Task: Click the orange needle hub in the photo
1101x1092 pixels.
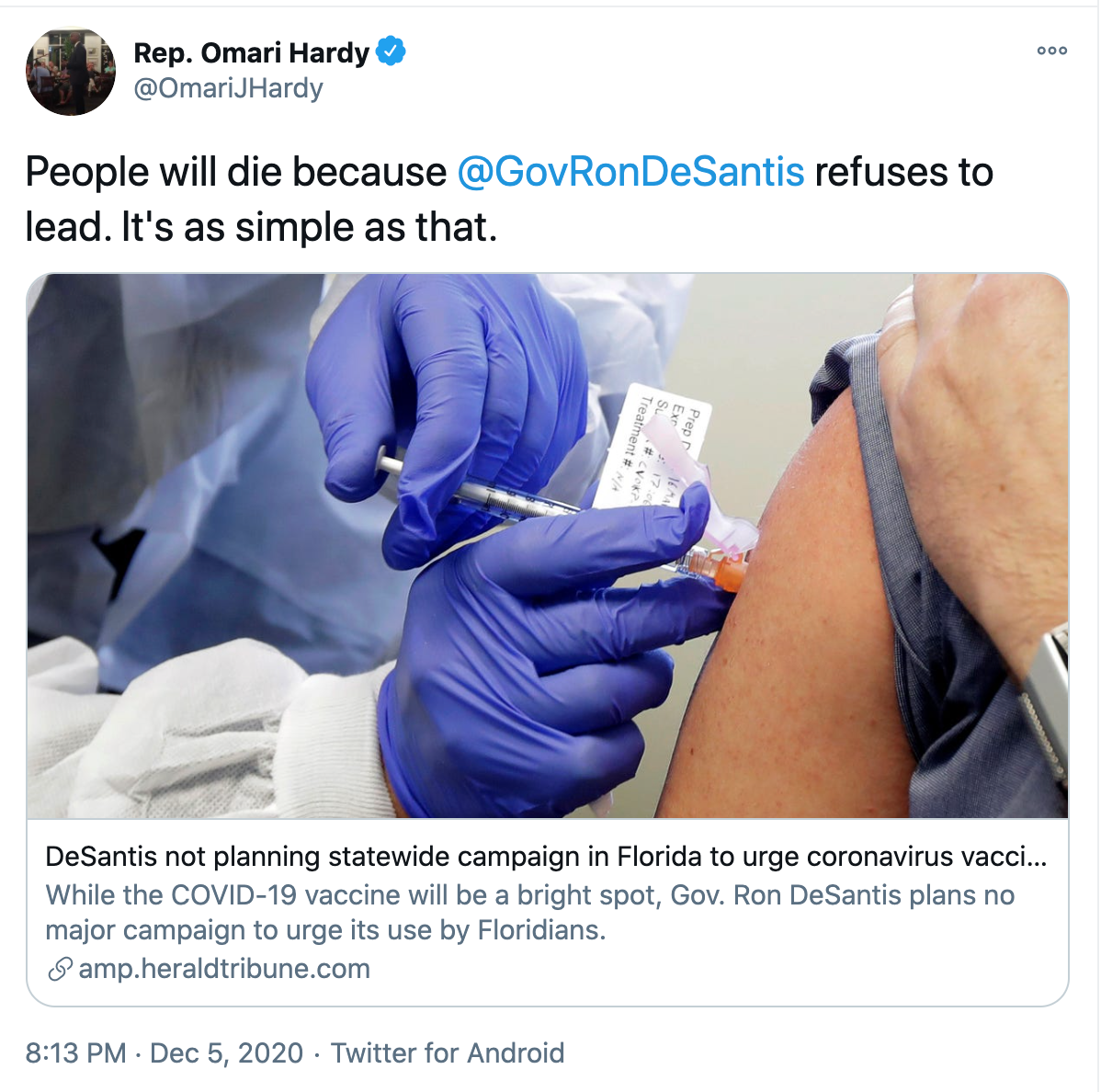Action: click(721, 572)
